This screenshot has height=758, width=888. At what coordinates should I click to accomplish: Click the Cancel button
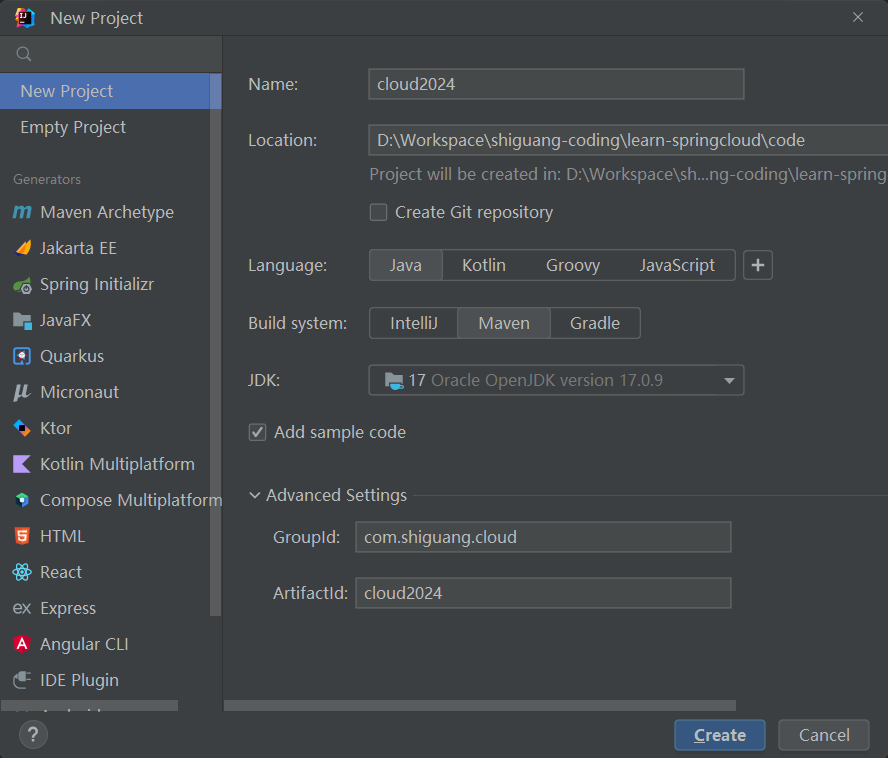point(824,735)
